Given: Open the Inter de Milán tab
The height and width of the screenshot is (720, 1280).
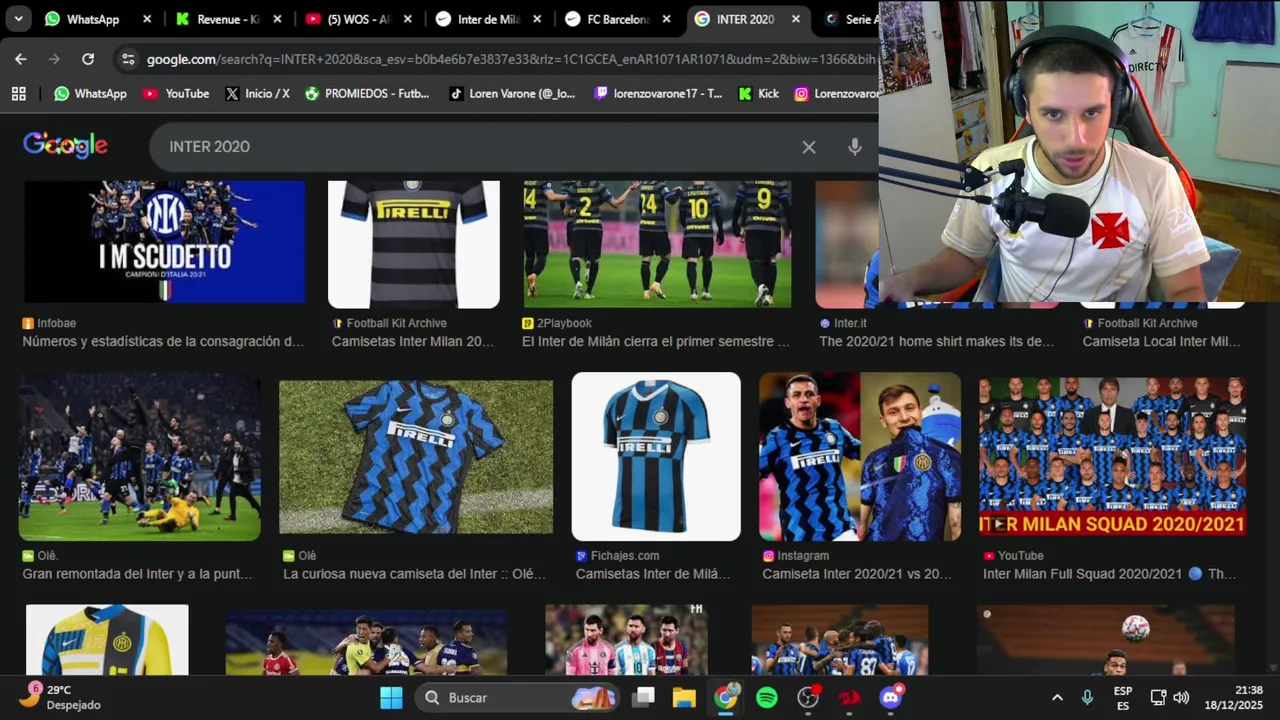Looking at the screenshot, I should 488,19.
